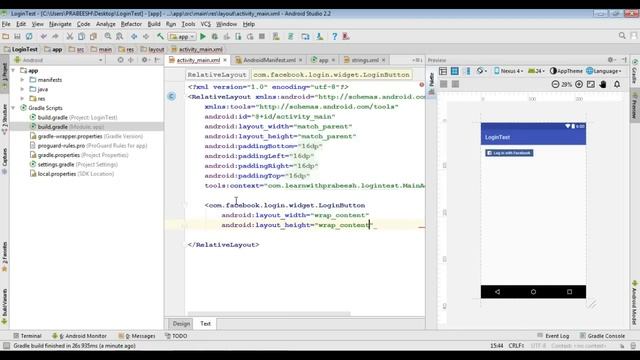Click the Stop square toolbar icon
Viewport: 640px width, 360px height.
coord(262,36)
